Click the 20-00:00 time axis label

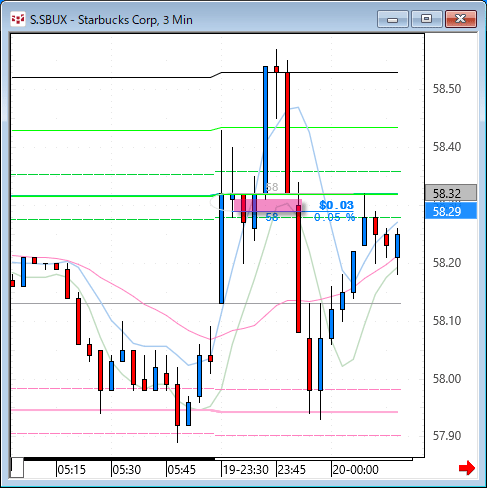[355, 470]
